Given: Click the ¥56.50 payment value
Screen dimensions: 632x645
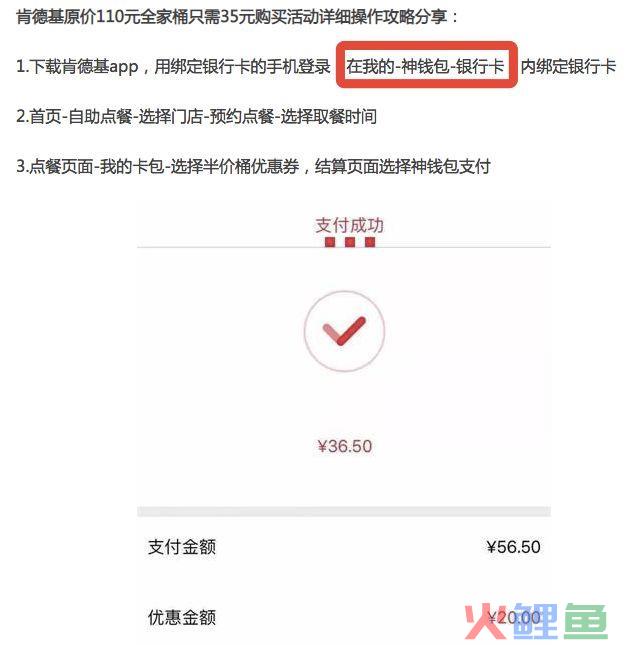Looking at the screenshot, I should [x=513, y=547].
